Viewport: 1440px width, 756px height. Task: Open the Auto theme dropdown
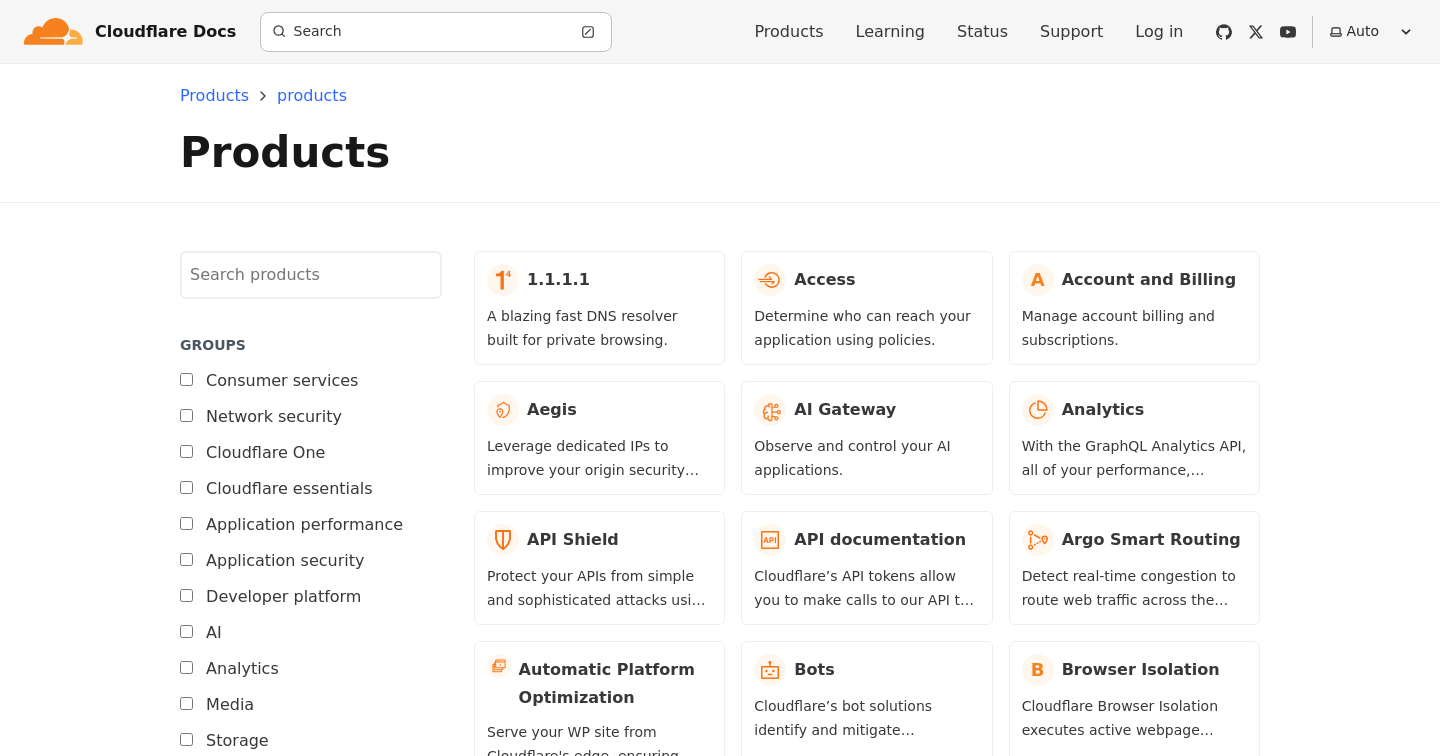[x=1370, y=32]
